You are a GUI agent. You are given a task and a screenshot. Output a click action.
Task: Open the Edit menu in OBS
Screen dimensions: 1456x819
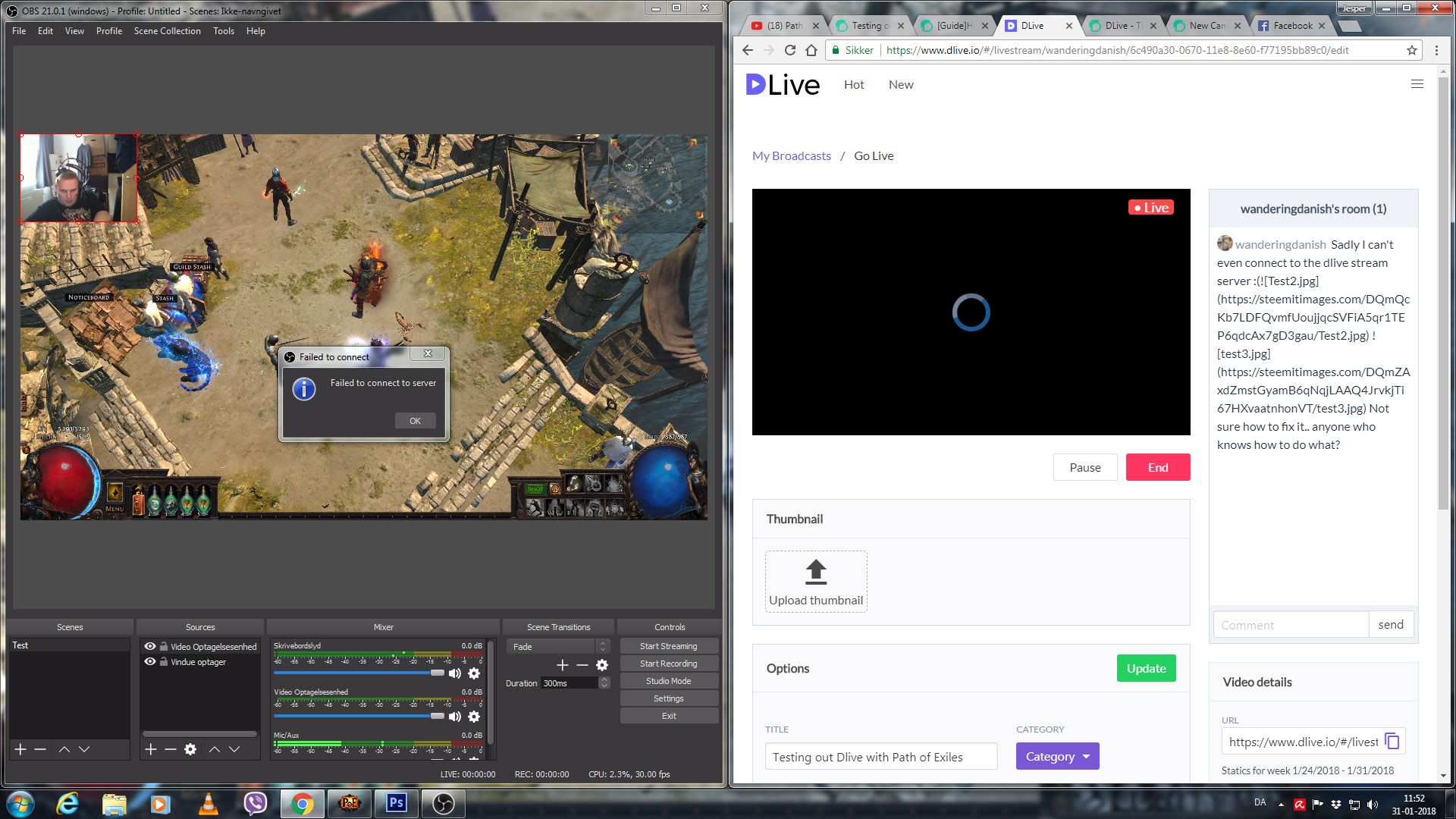45,31
